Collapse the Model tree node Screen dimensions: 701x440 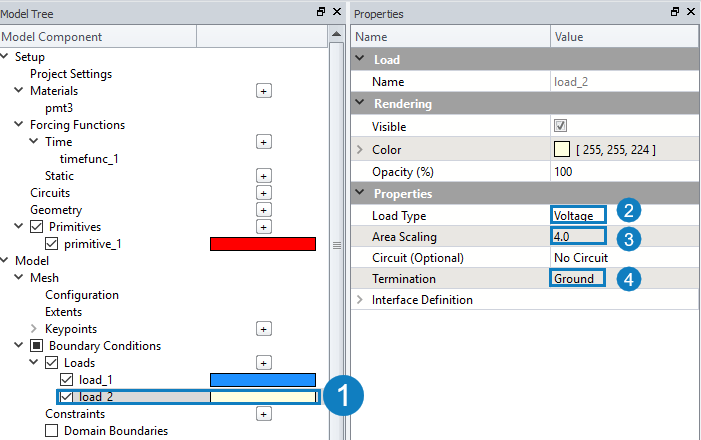pyautogui.click(x=4, y=260)
